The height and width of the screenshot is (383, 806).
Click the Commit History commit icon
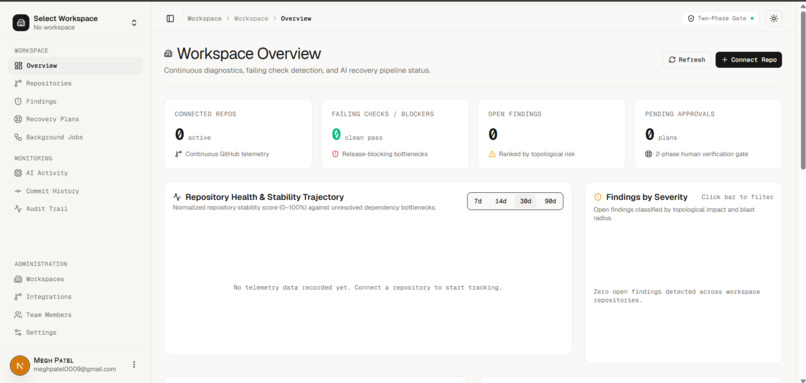(x=18, y=191)
